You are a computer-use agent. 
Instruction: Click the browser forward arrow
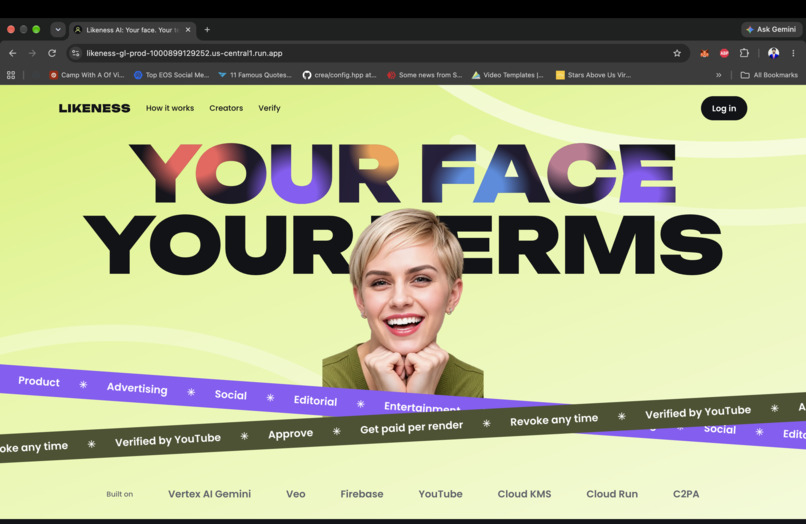tap(32, 53)
